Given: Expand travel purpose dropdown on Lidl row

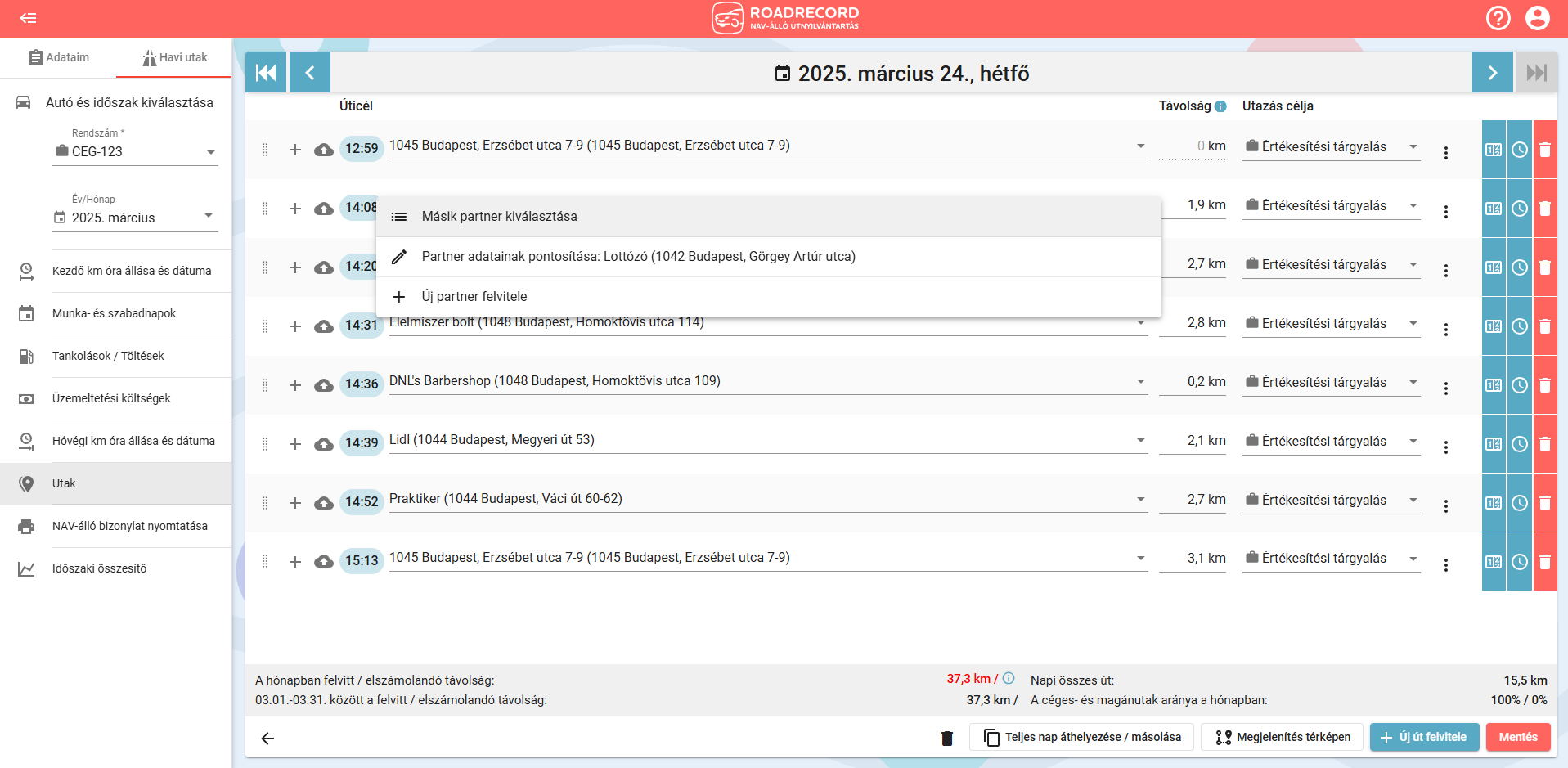Looking at the screenshot, I should pos(1413,442).
